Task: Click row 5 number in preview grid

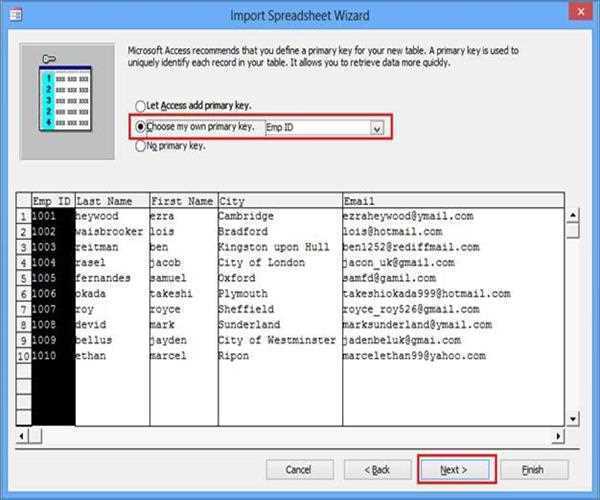Action: (22, 278)
